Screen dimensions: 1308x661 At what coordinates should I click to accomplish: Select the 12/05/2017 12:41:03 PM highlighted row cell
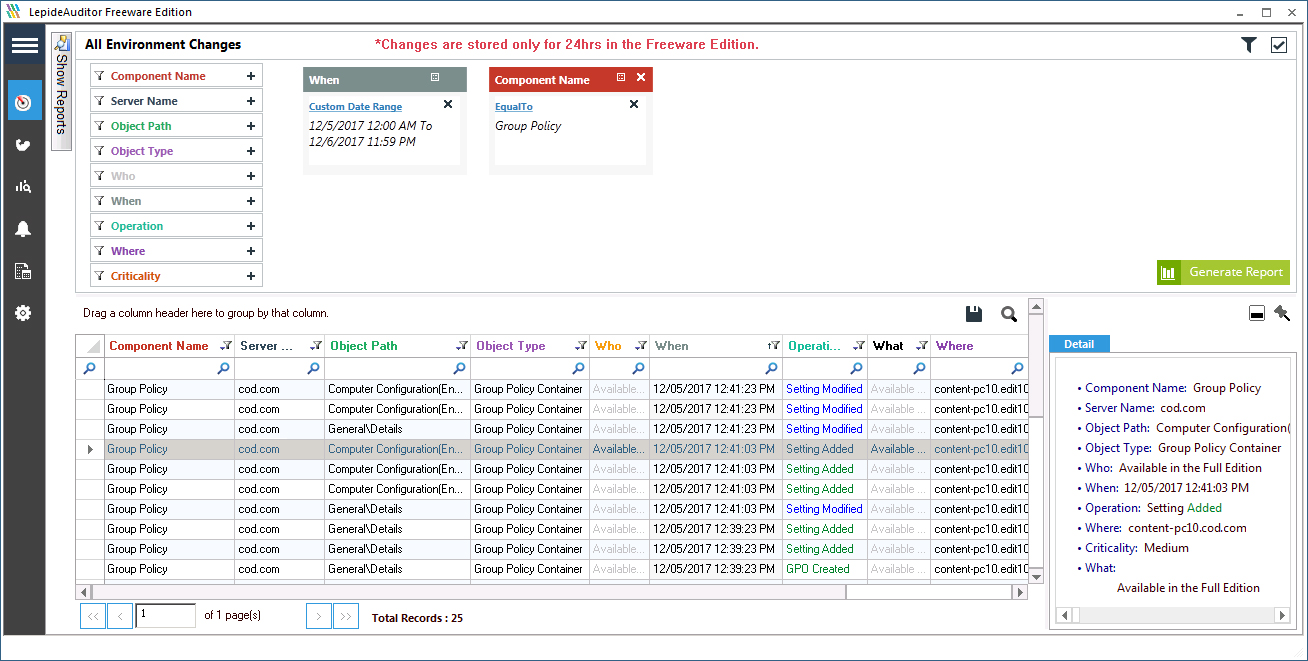716,449
